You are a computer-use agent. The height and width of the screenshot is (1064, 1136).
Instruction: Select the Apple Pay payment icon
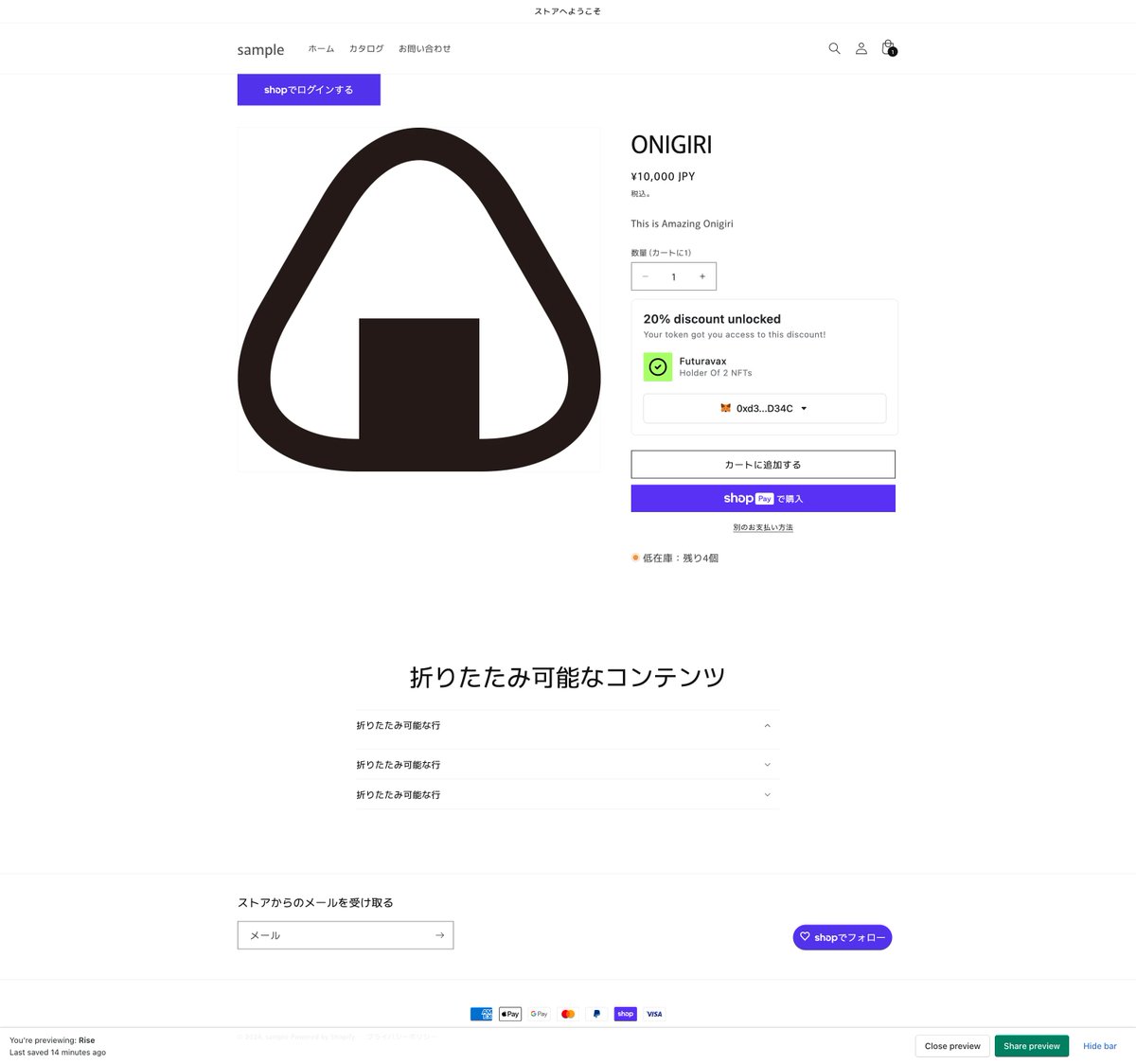pyautogui.click(x=509, y=1014)
